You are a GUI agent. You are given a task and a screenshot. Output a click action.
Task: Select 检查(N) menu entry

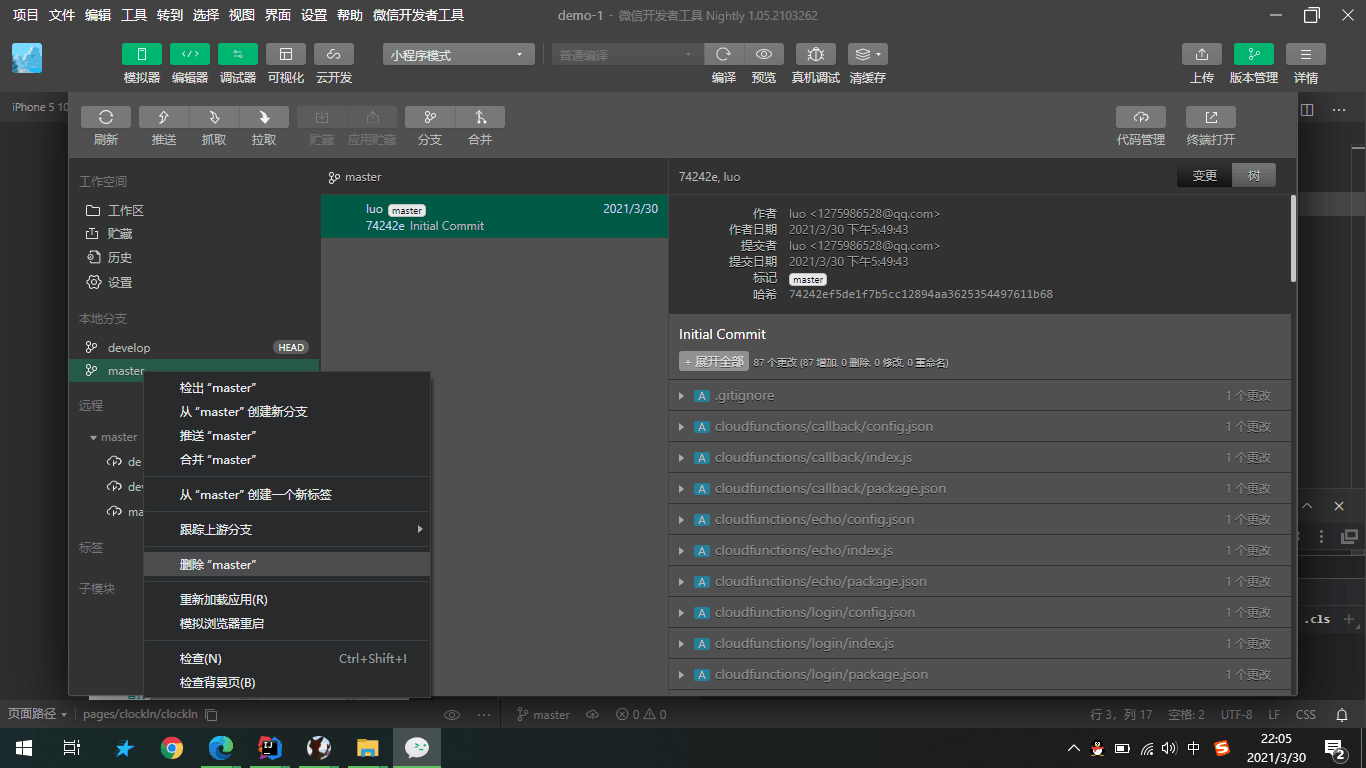pos(287,659)
